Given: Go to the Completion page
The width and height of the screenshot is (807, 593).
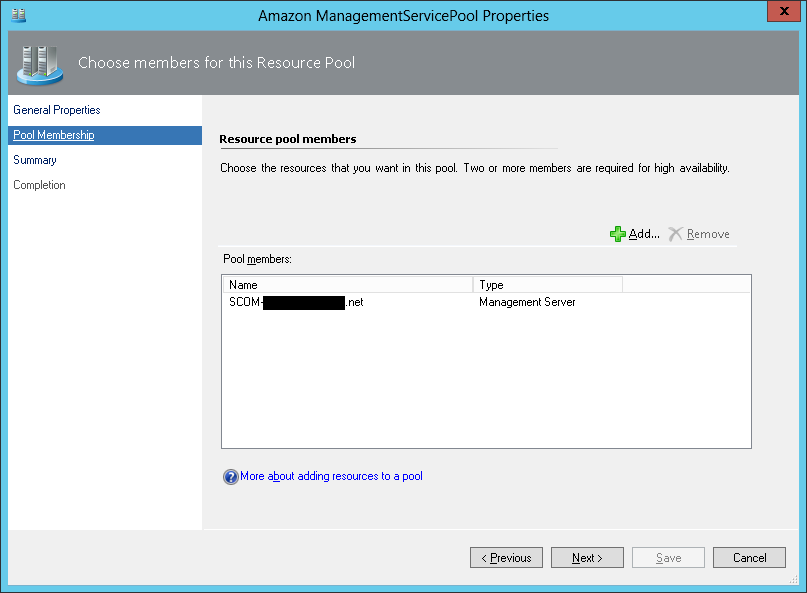Looking at the screenshot, I should [x=40, y=184].
